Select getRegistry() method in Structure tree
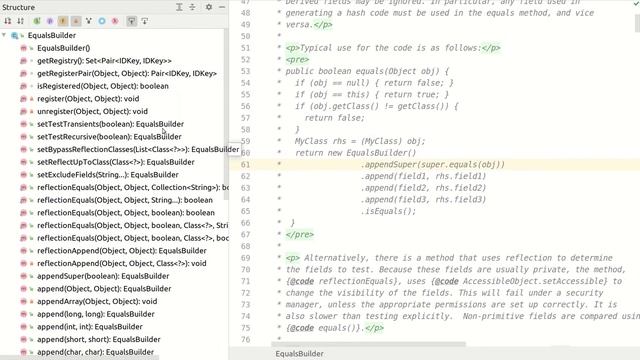640x360 pixels. 104,60
